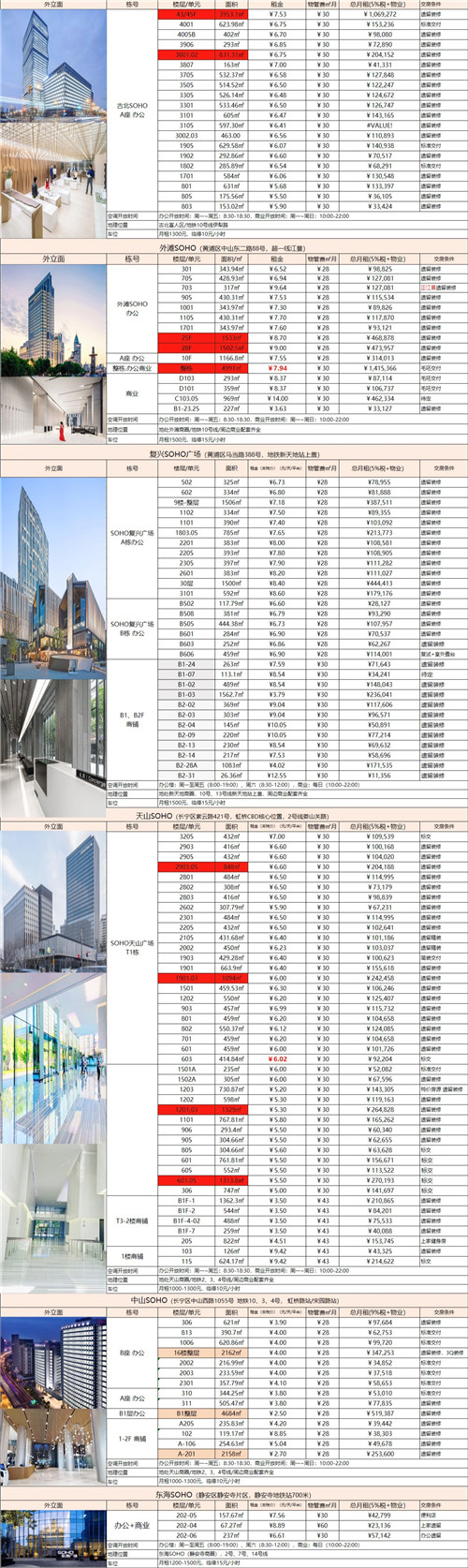Select total rent ¥1,415,366
Screen dimensions: 468x1568
[381, 368]
